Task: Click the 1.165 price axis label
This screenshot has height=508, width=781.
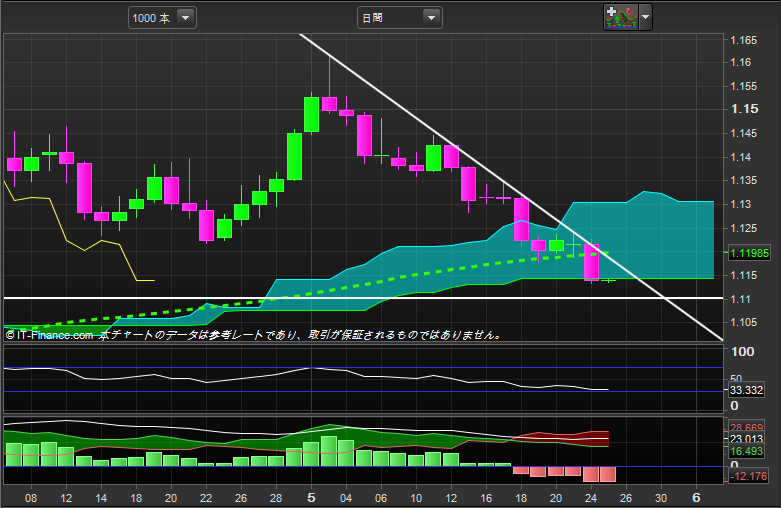Action: (743, 40)
